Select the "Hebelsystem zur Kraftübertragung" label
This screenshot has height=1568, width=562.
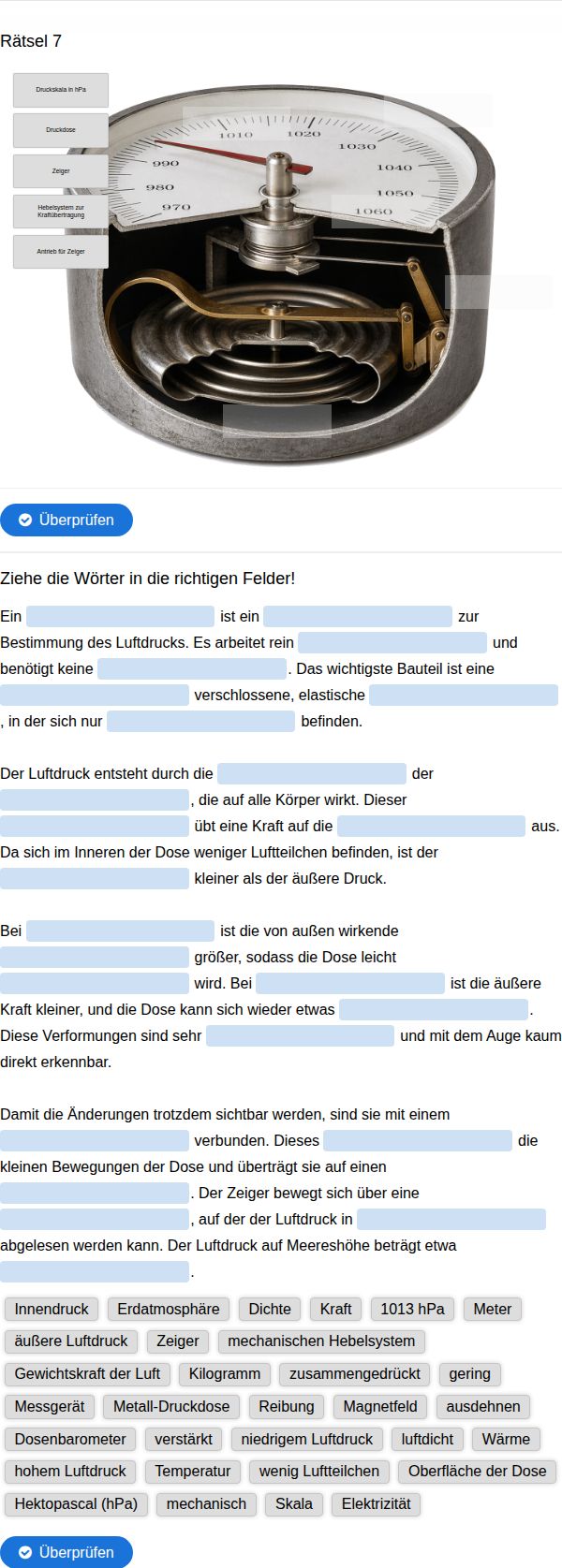(x=61, y=212)
